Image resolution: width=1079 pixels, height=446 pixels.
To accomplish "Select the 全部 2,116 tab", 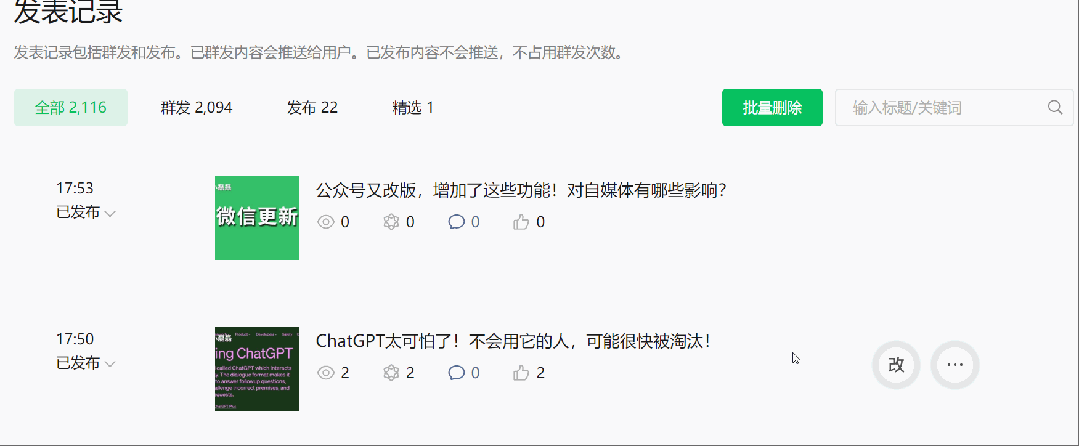I will pyautogui.click(x=71, y=108).
